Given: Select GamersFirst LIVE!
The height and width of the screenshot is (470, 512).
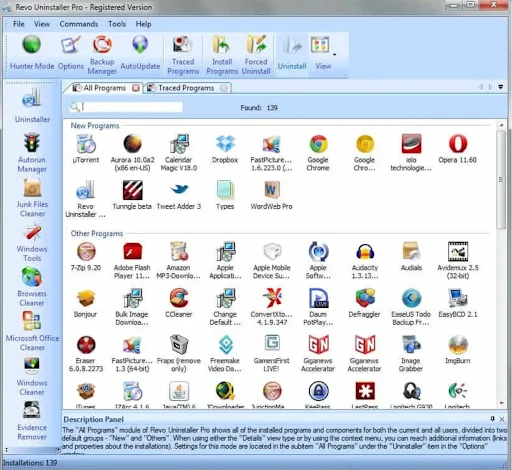Looking at the screenshot, I should (x=271, y=354).
